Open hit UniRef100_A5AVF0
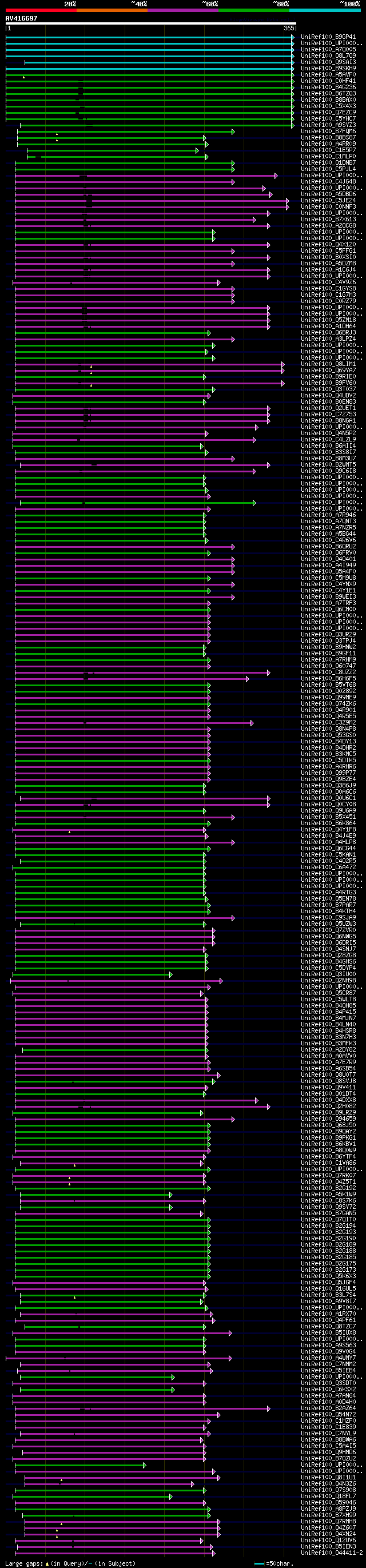 (x=328, y=75)
